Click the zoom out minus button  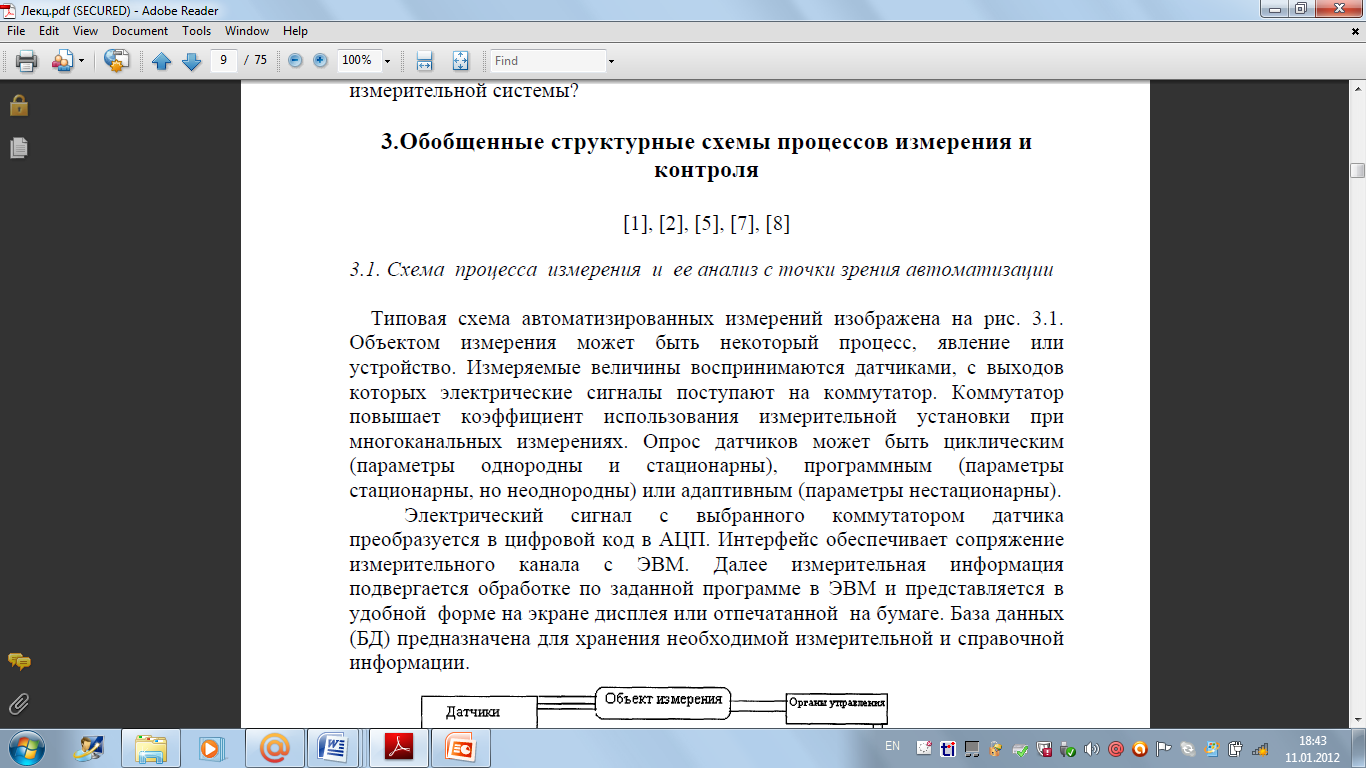tap(295, 60)
